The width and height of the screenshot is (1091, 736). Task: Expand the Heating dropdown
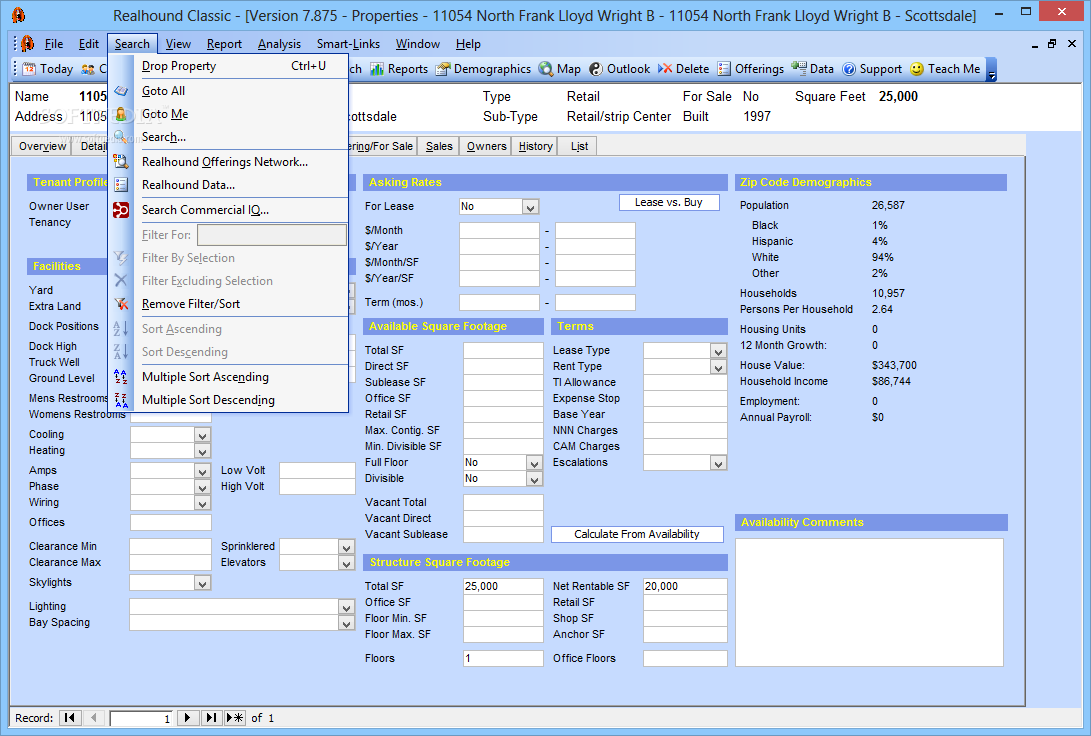tap(202, 451)
